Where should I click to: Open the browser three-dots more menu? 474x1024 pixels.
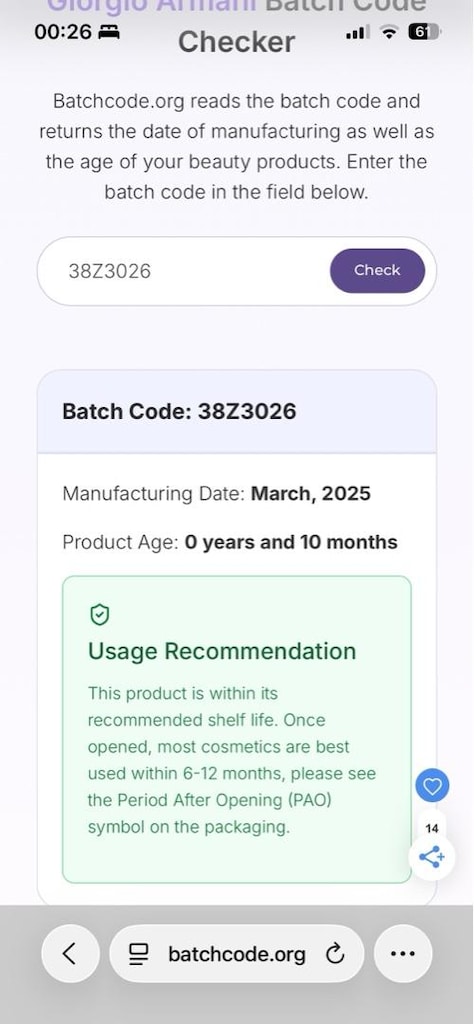click(403, 954)
